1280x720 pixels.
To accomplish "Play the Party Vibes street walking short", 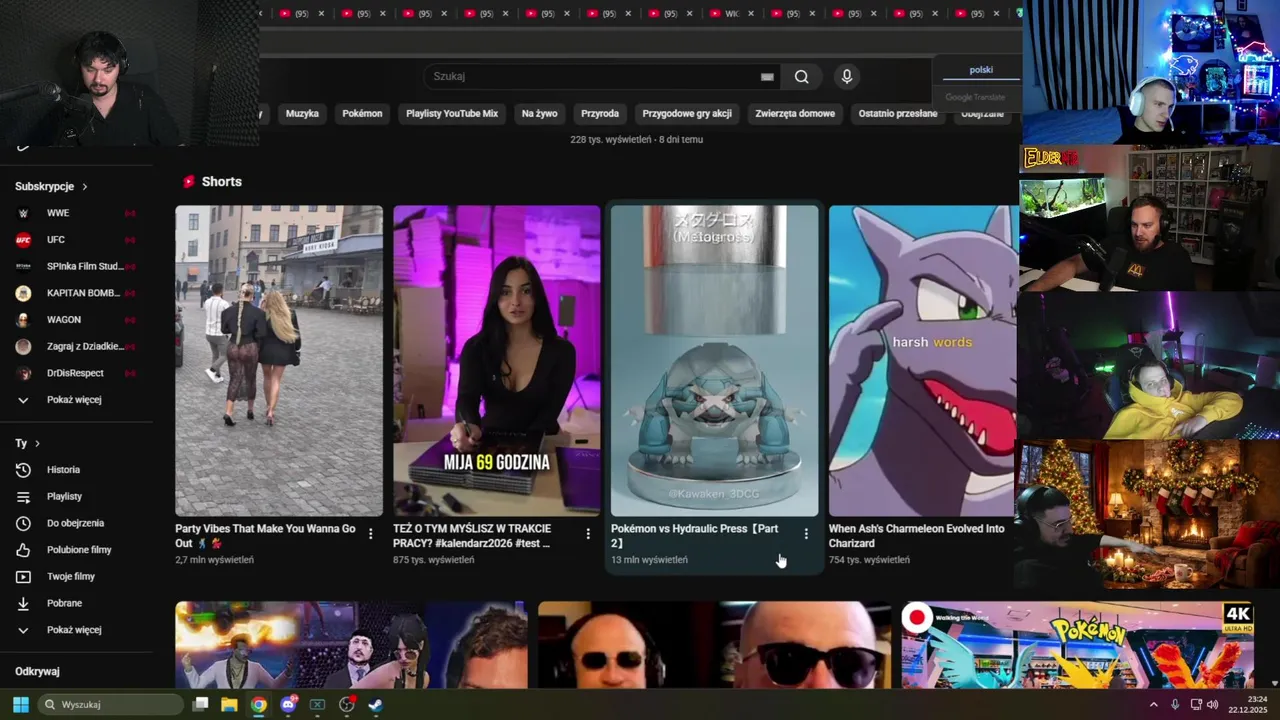I will point(279,361).
